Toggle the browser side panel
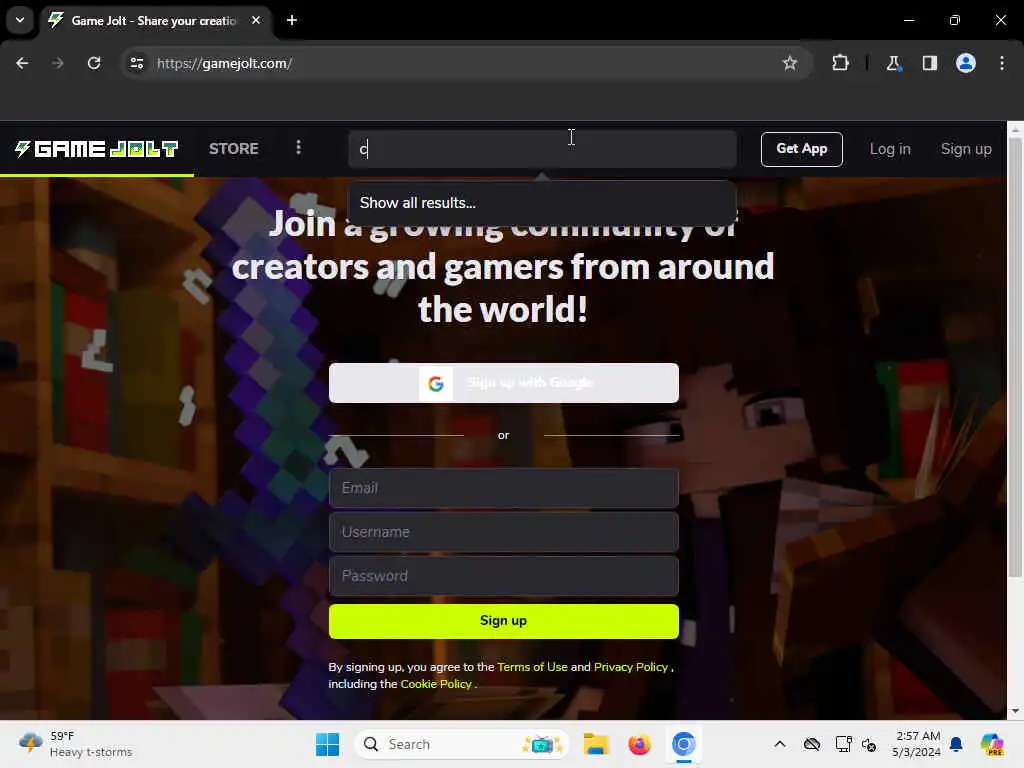 929,63
